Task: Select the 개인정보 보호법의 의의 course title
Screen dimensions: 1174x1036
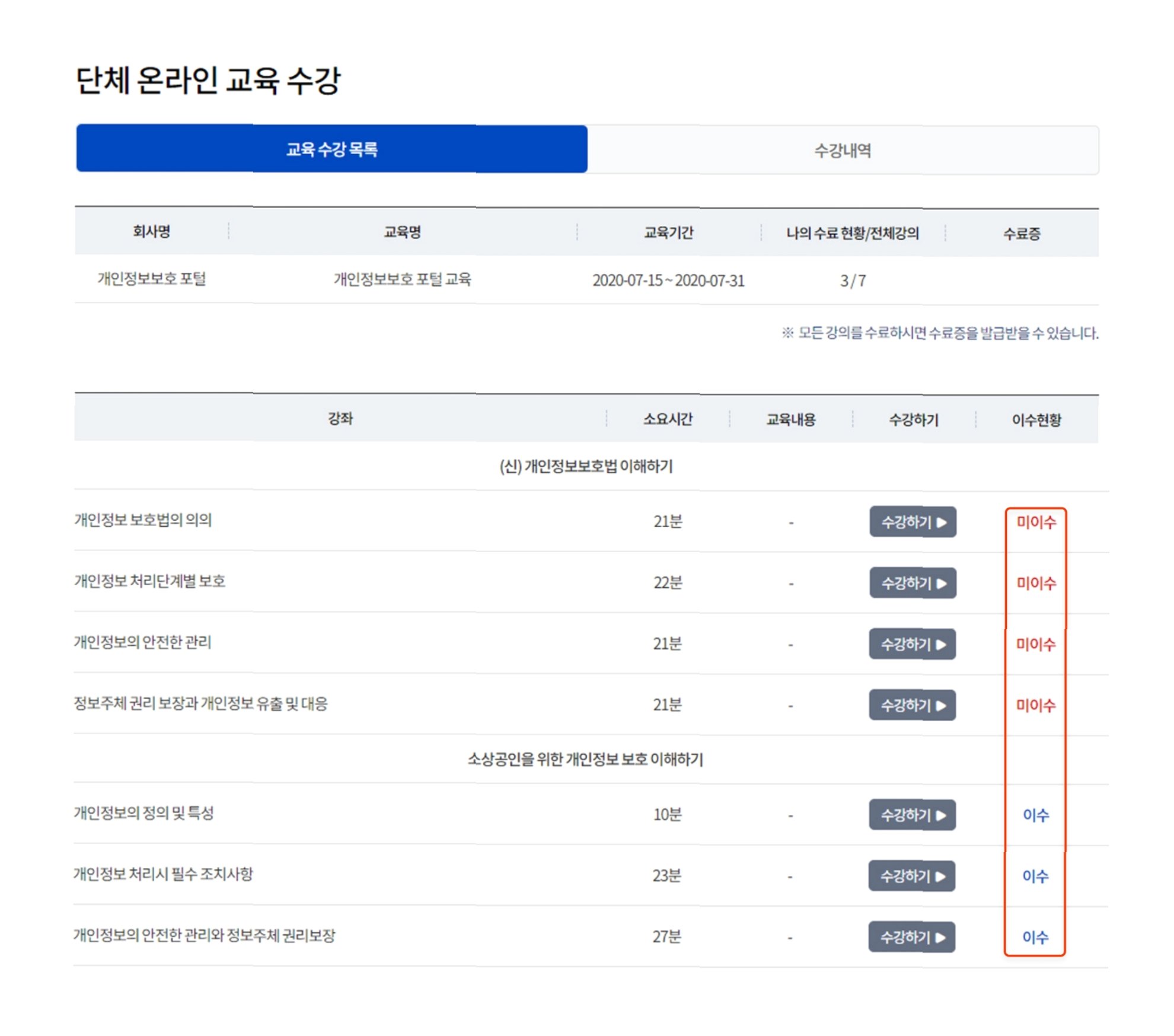Action: point(143,520)
